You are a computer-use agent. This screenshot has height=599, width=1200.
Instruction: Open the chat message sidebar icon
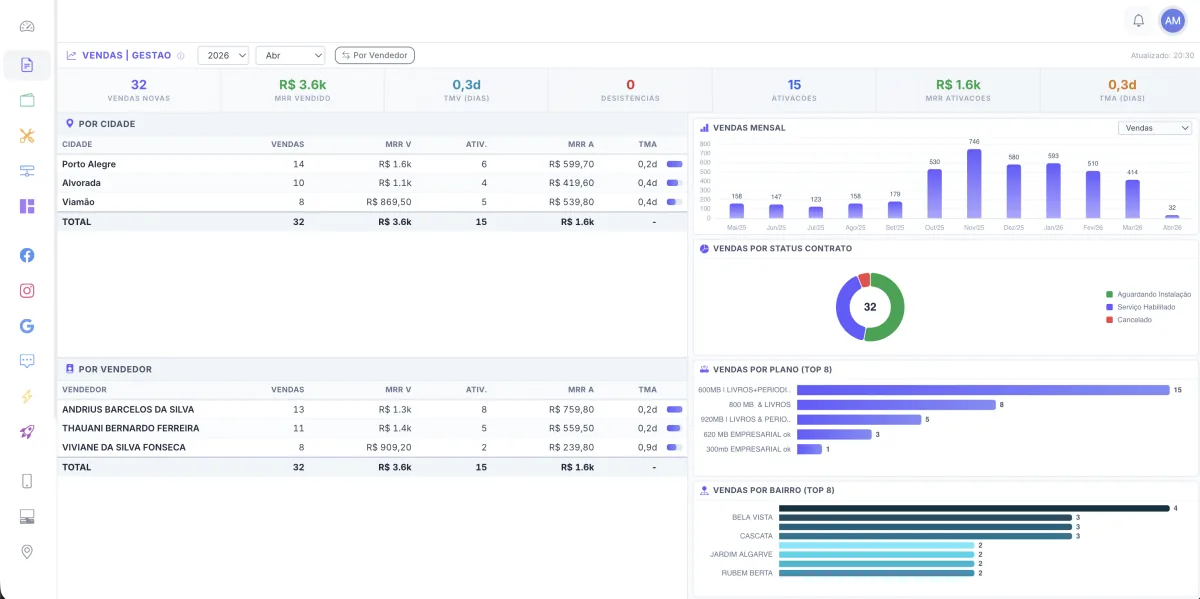coord(27,361)
